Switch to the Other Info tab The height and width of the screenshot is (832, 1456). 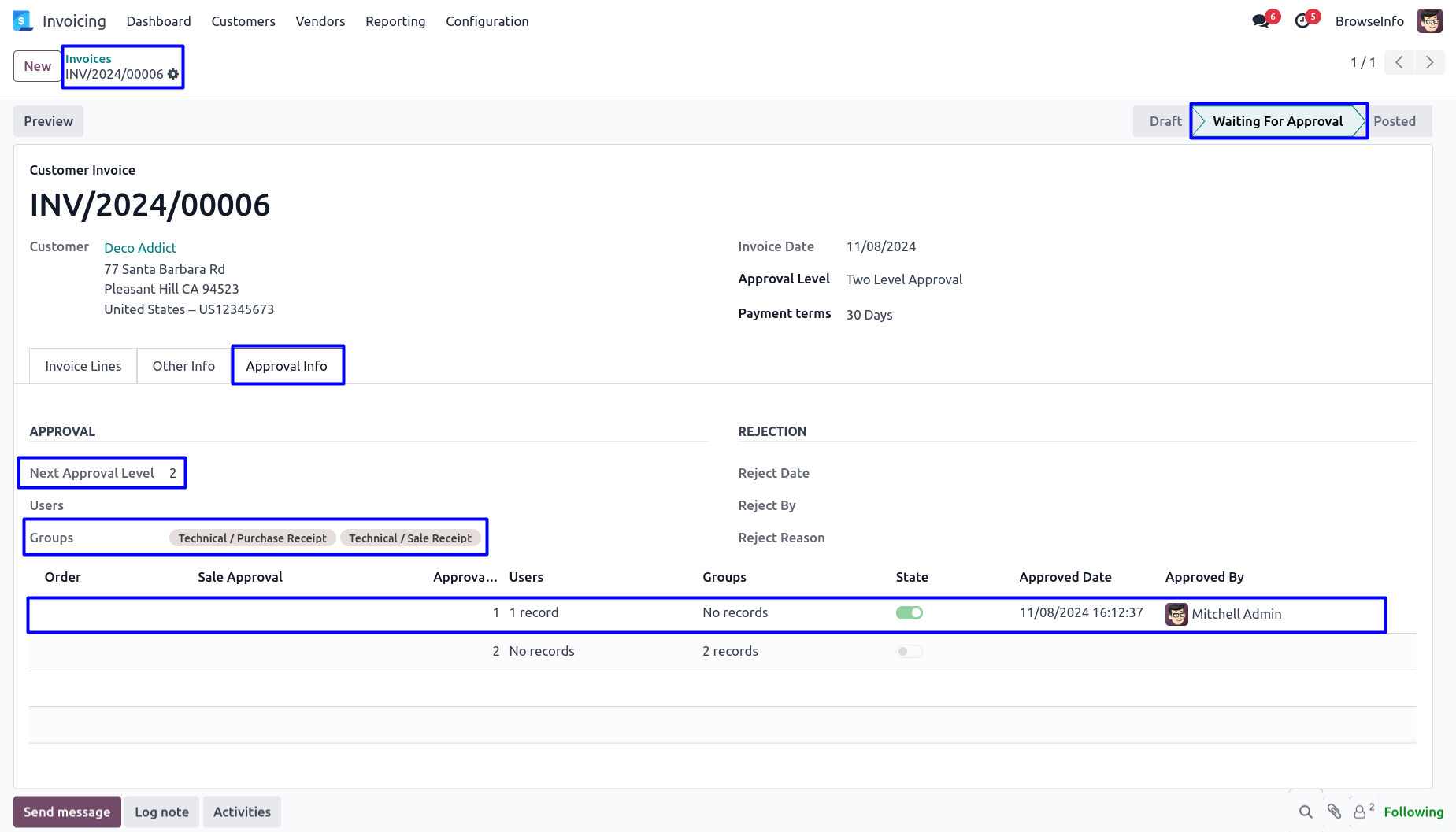click(183, 366)
